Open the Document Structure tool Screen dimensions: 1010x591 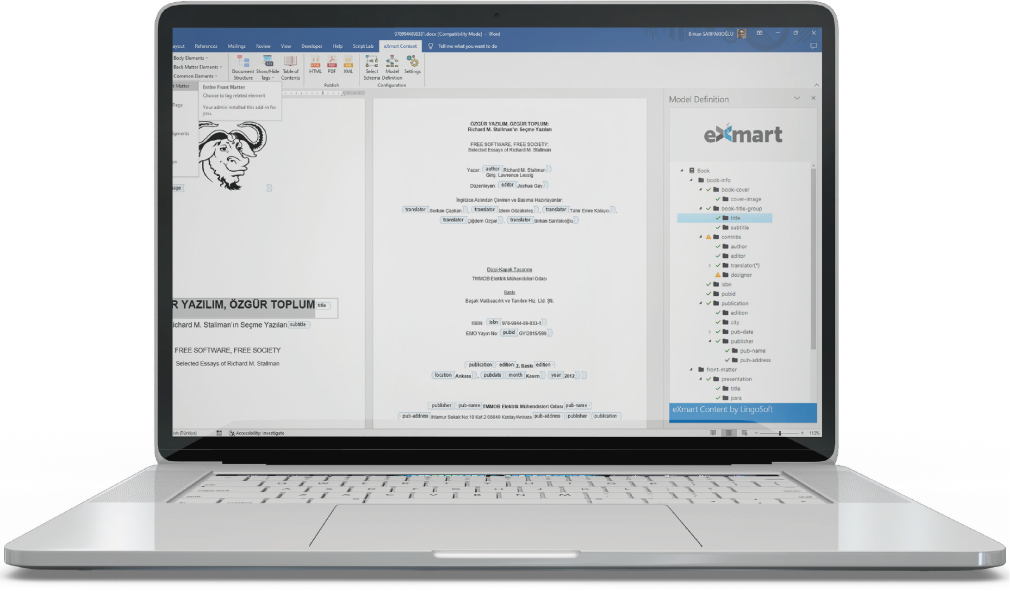coord(243,67)
